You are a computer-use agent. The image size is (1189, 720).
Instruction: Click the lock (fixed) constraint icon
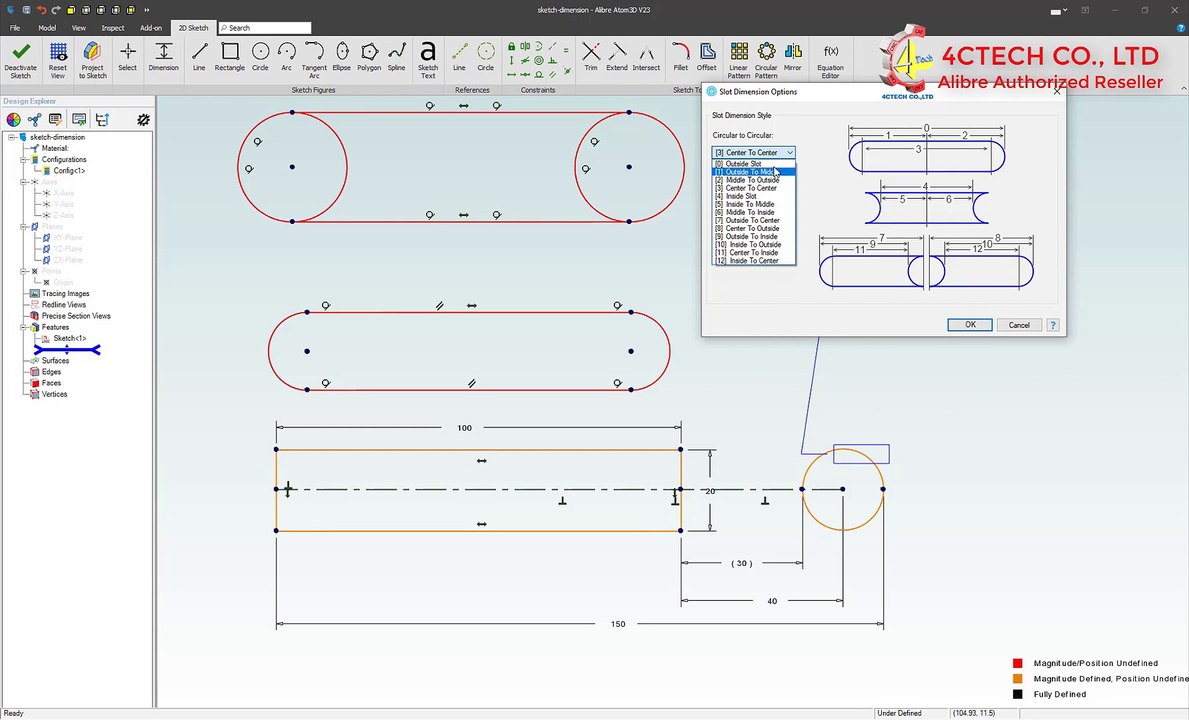512,47
